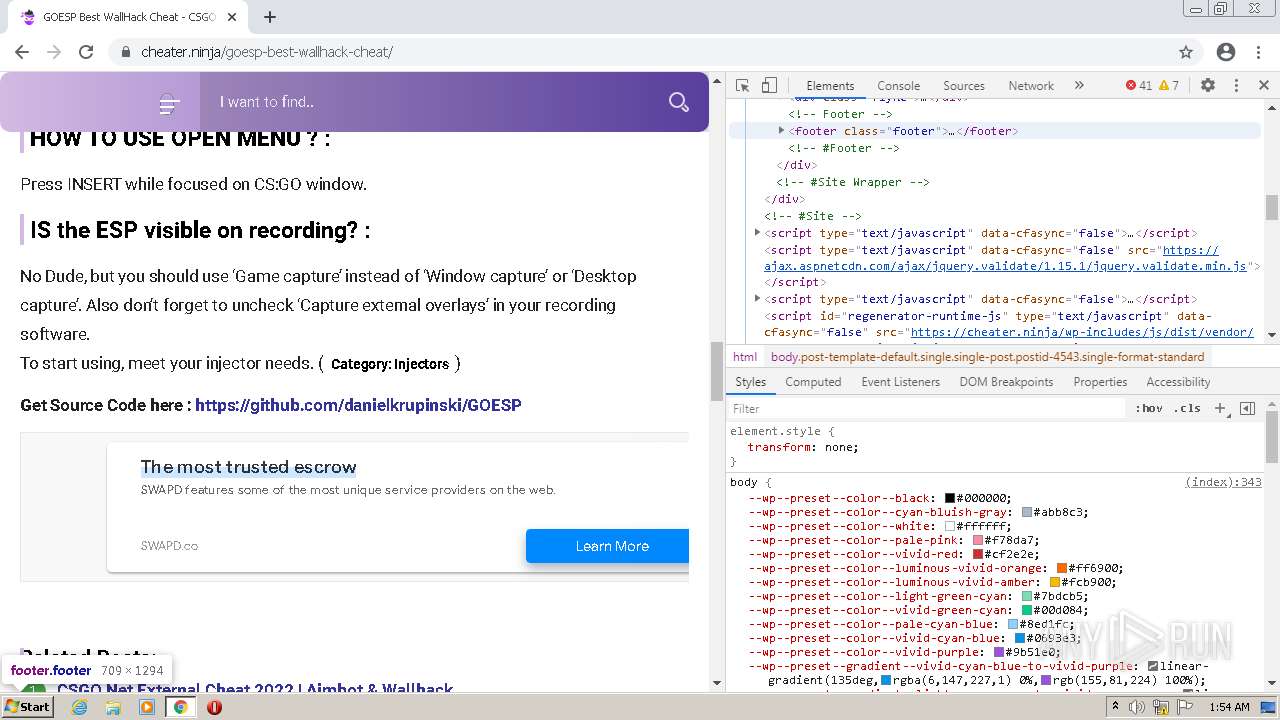Expand the first collapsed script node
Screen dimensions: 1280x720
coord(758,233)
